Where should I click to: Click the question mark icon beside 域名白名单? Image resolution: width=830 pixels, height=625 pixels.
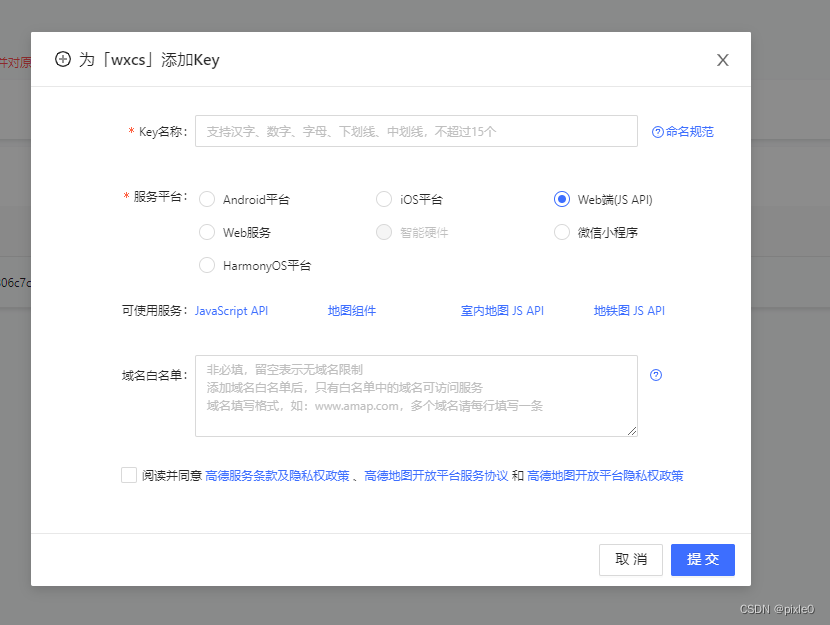coord(656,375)
